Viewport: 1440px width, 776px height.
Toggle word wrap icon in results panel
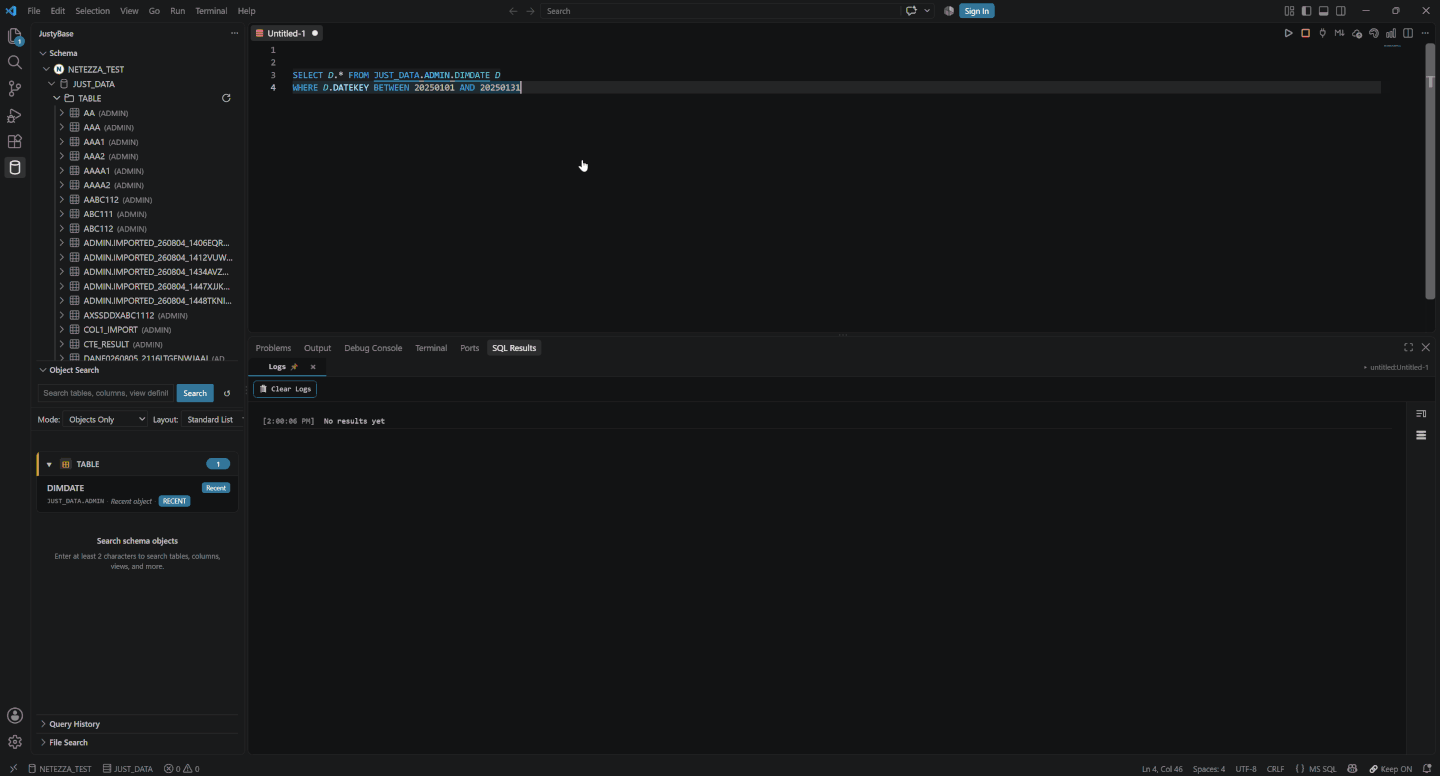point(1421,413)
